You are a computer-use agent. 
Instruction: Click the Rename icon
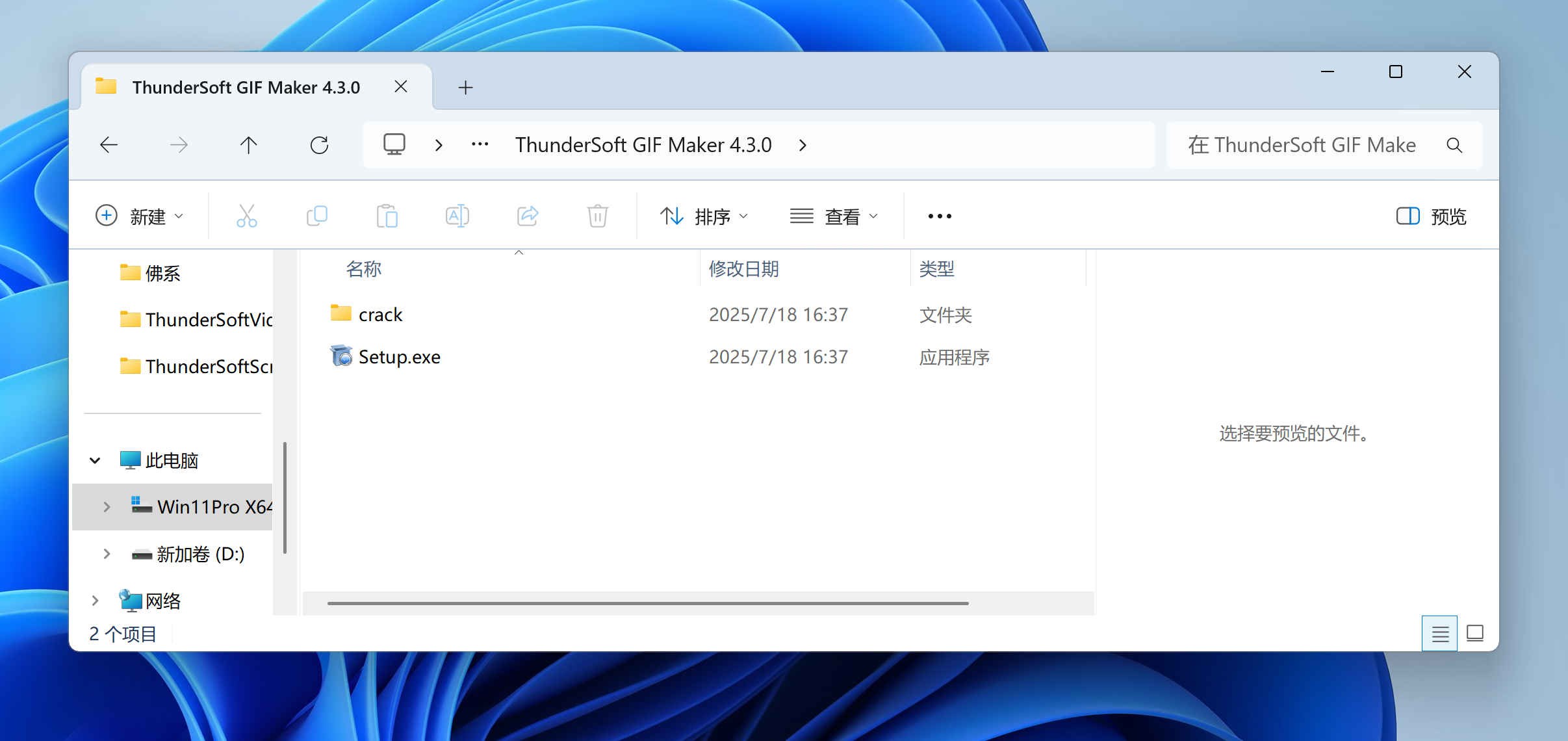pyautogui.click(x=457, y=216)
